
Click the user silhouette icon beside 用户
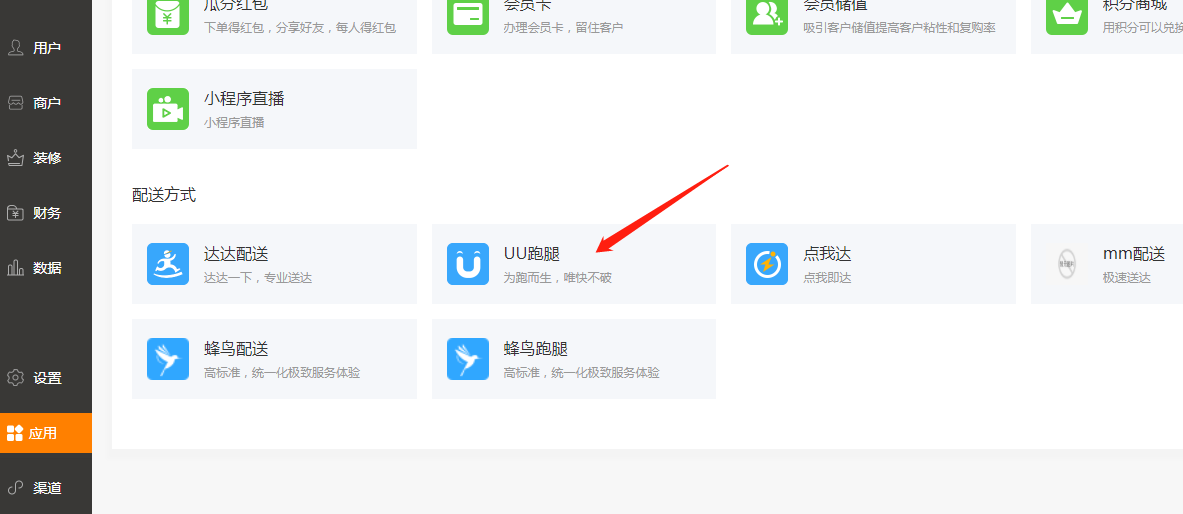(15, 48)
